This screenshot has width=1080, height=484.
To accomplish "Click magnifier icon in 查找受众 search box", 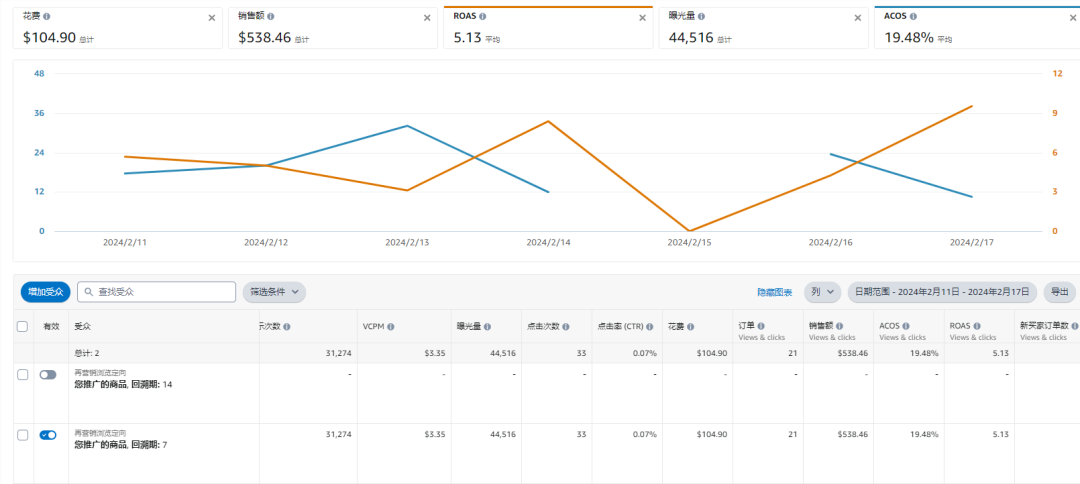I will tap(88, 292).
